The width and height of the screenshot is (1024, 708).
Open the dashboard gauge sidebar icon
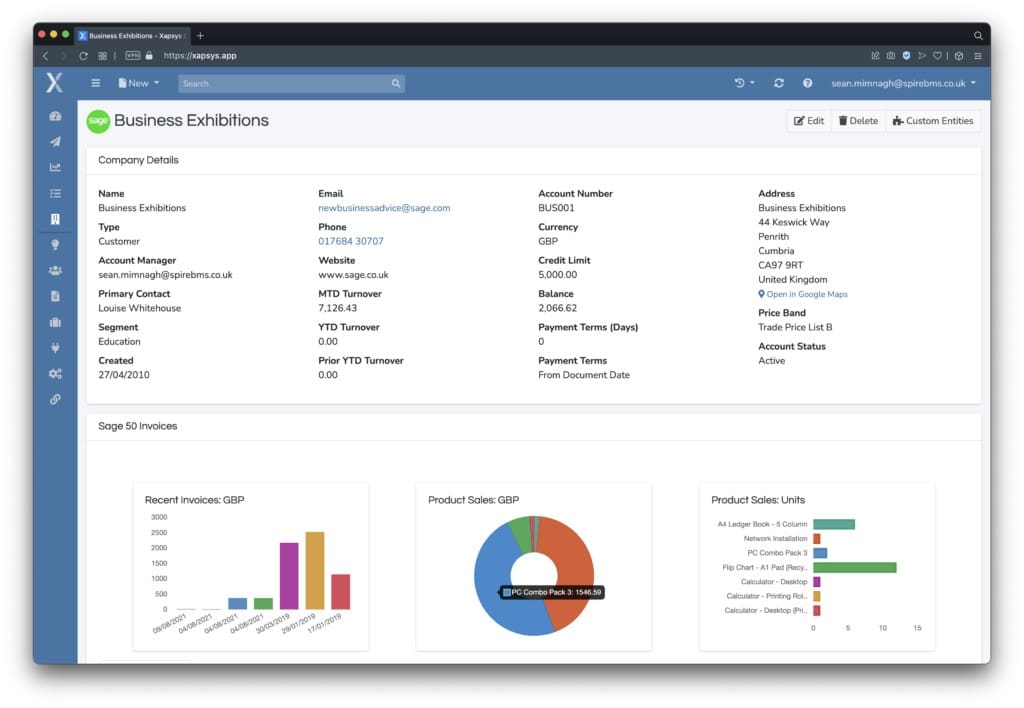(x=56, y=116)
